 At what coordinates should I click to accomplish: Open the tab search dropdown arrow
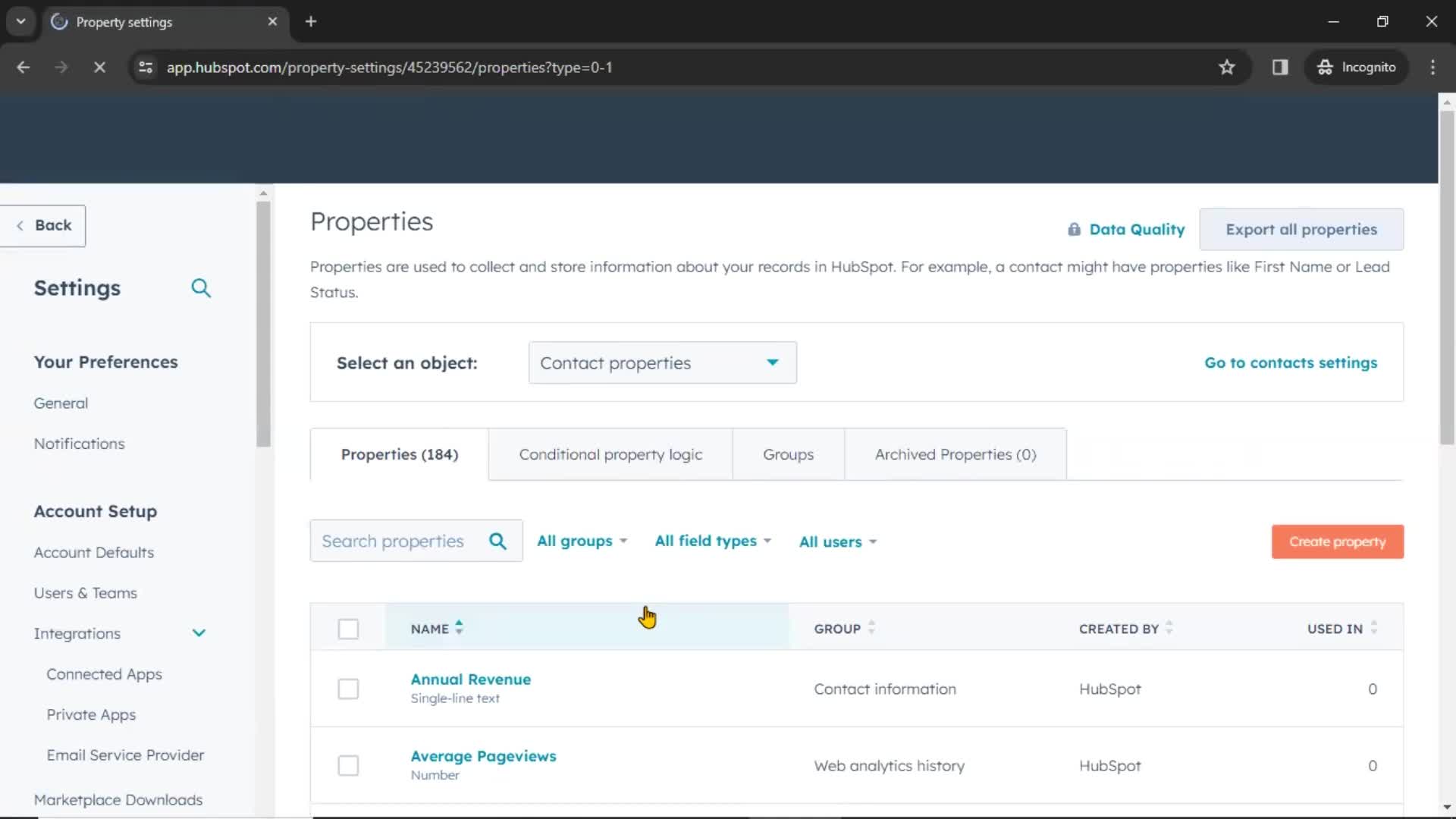(x=21, y=22)
